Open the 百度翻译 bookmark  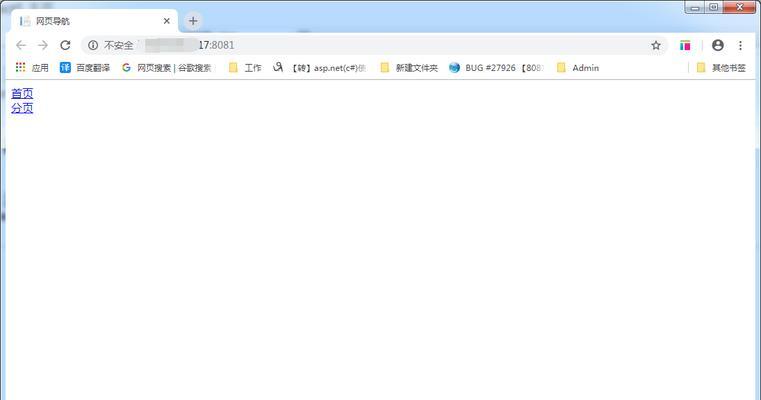click(x=85, y=68)
